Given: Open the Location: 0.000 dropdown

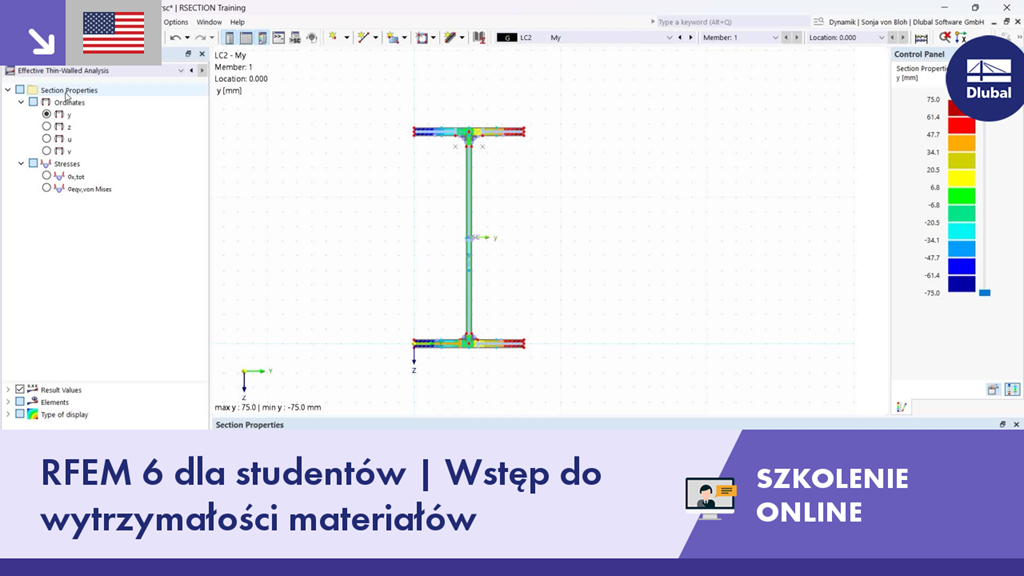Looking at the screenshot, I should [x=881, y=38].
